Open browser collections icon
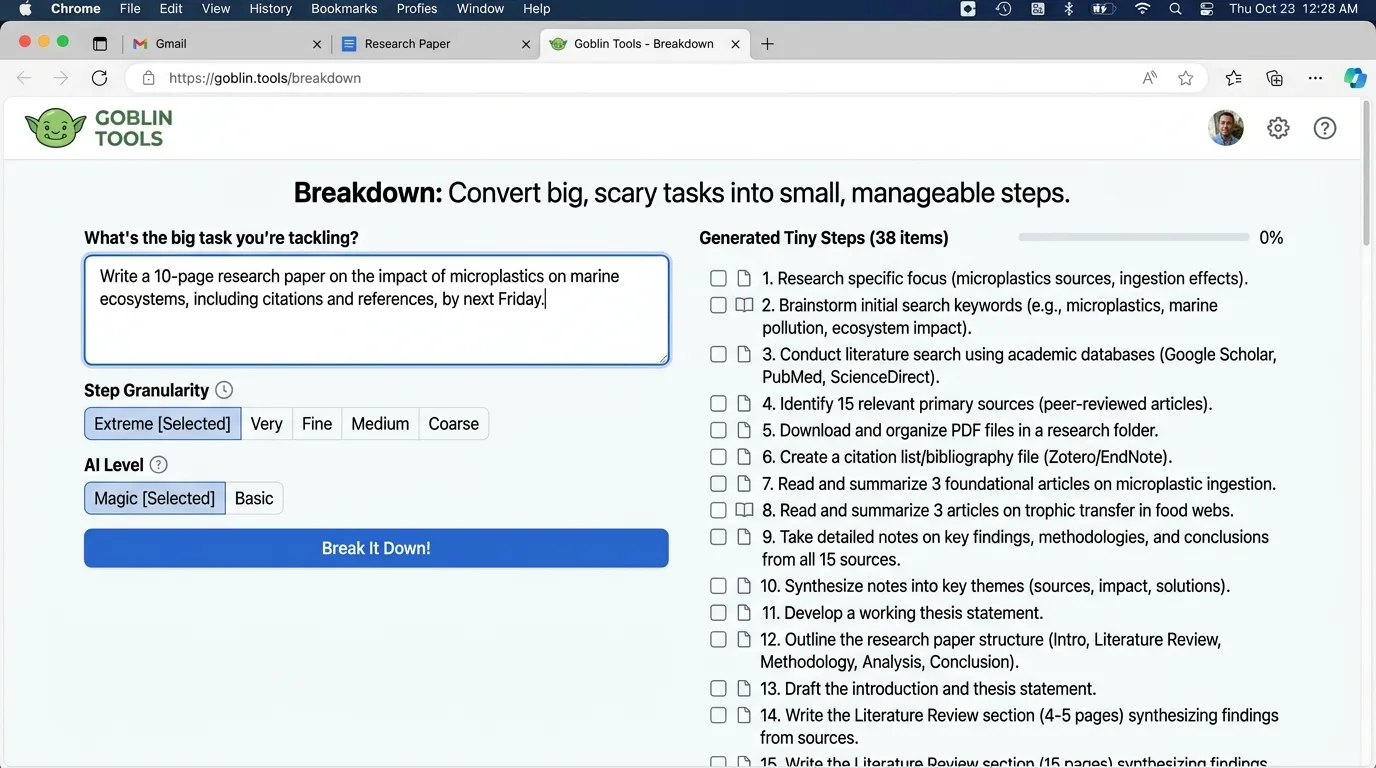 [x=1274, y=78]
